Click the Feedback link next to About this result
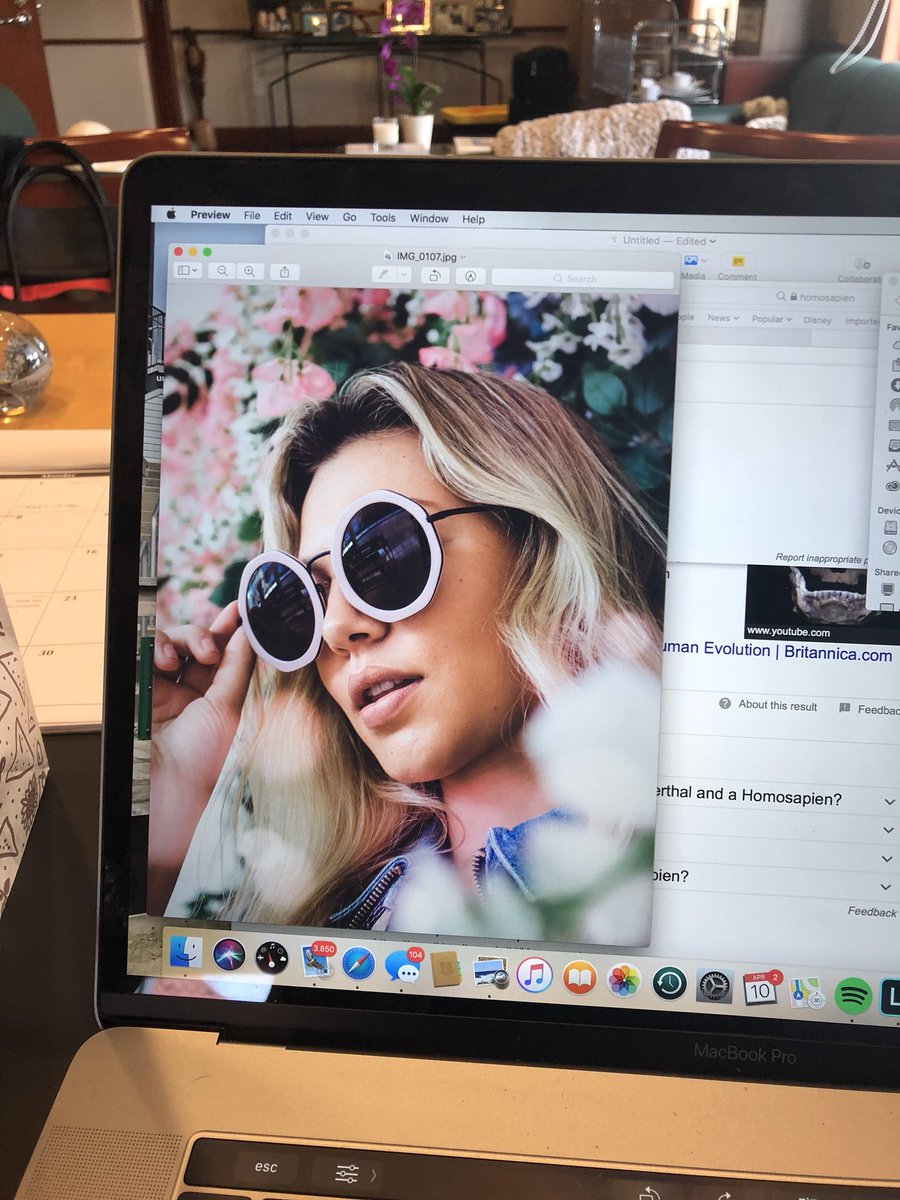 [869, 709]
